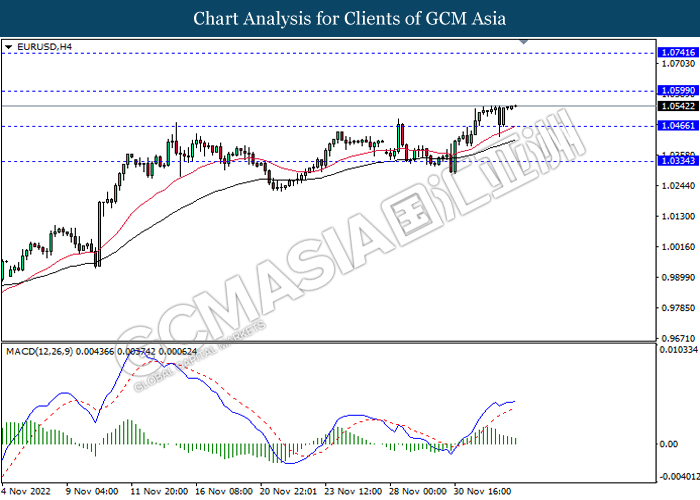Click the 9 Nov 04:00 time label

[x=92, y=492]
